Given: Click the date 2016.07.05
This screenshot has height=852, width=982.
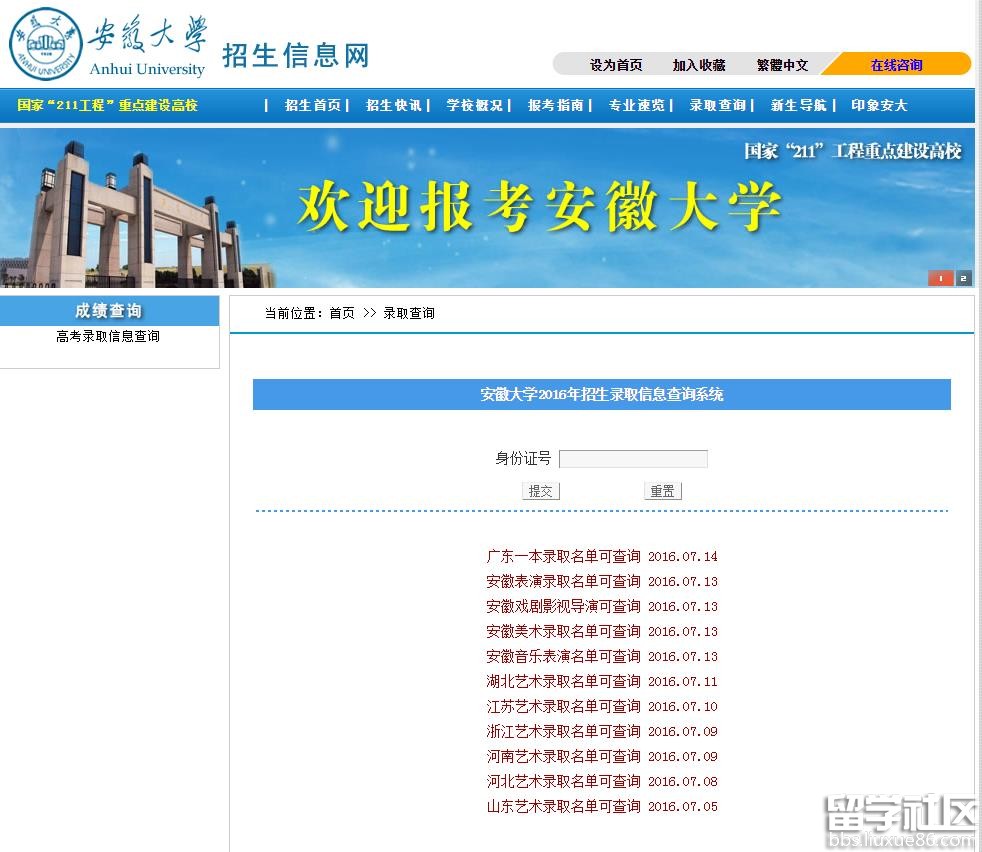Looking at the screenshot, I should coord(683,808).
